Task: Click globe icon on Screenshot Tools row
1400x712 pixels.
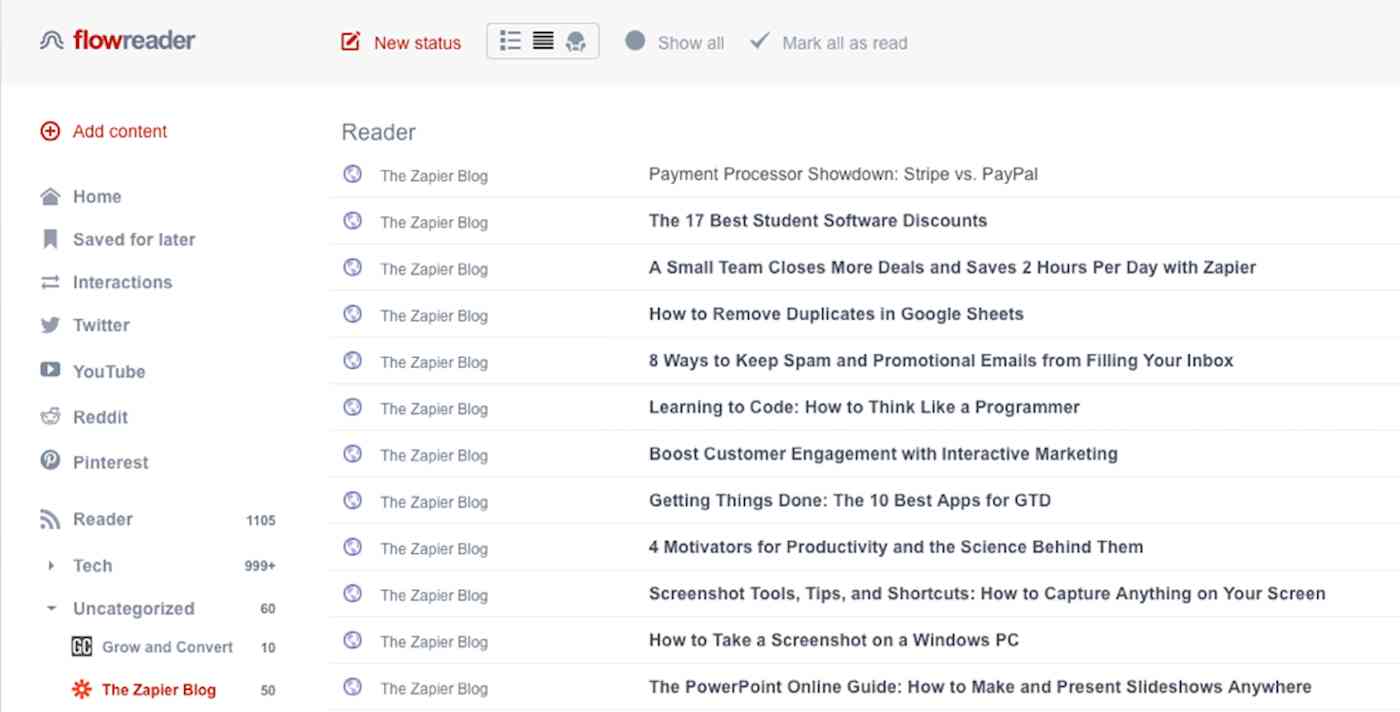Action: click(x=352, y=594)
